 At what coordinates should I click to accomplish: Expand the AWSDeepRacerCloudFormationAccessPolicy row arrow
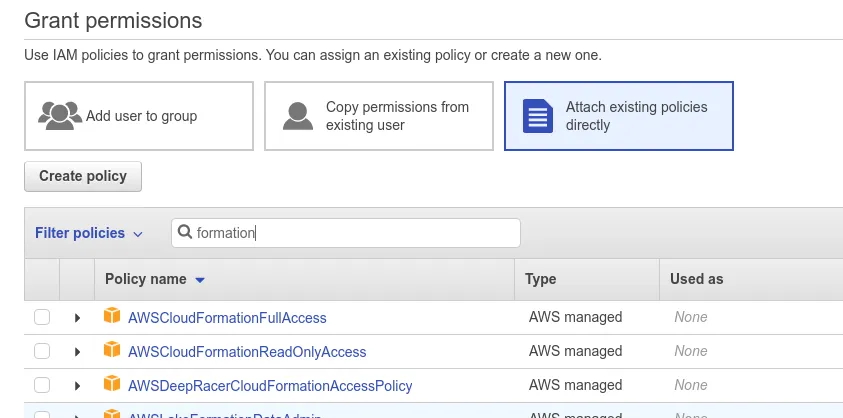pos(77,385)
